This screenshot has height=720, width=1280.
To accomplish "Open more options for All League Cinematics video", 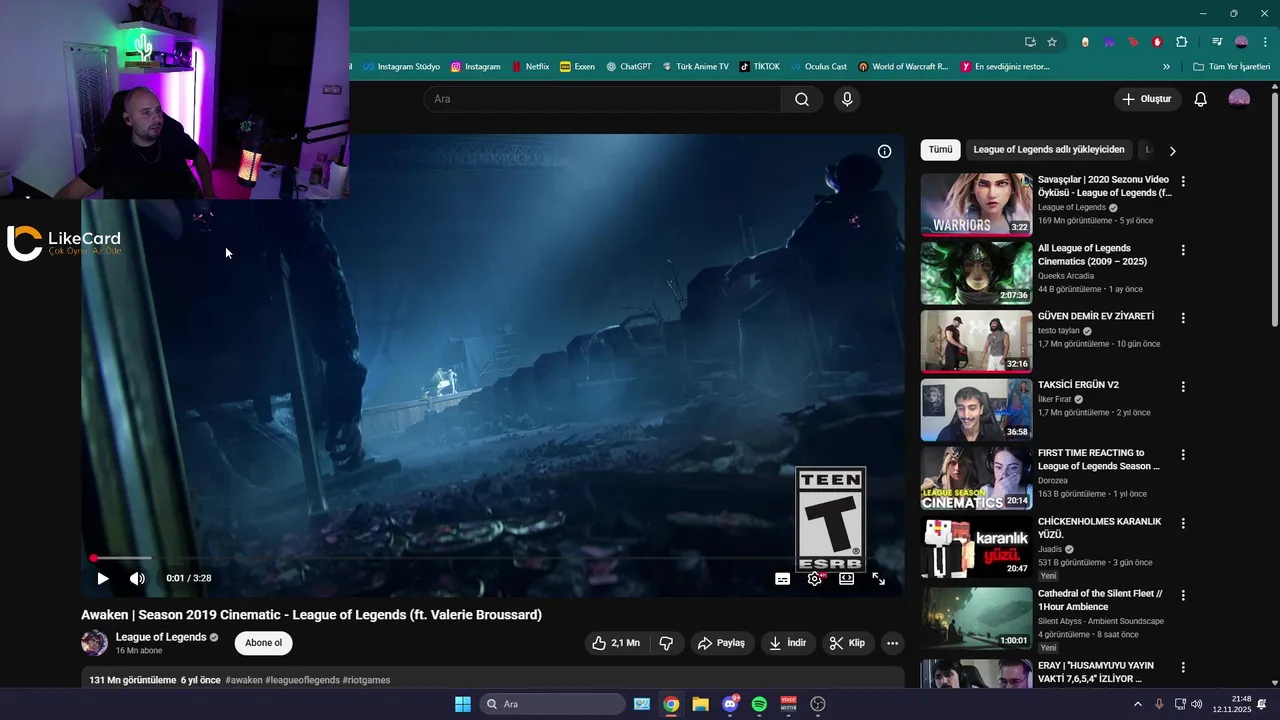I will click(1183, 250).
